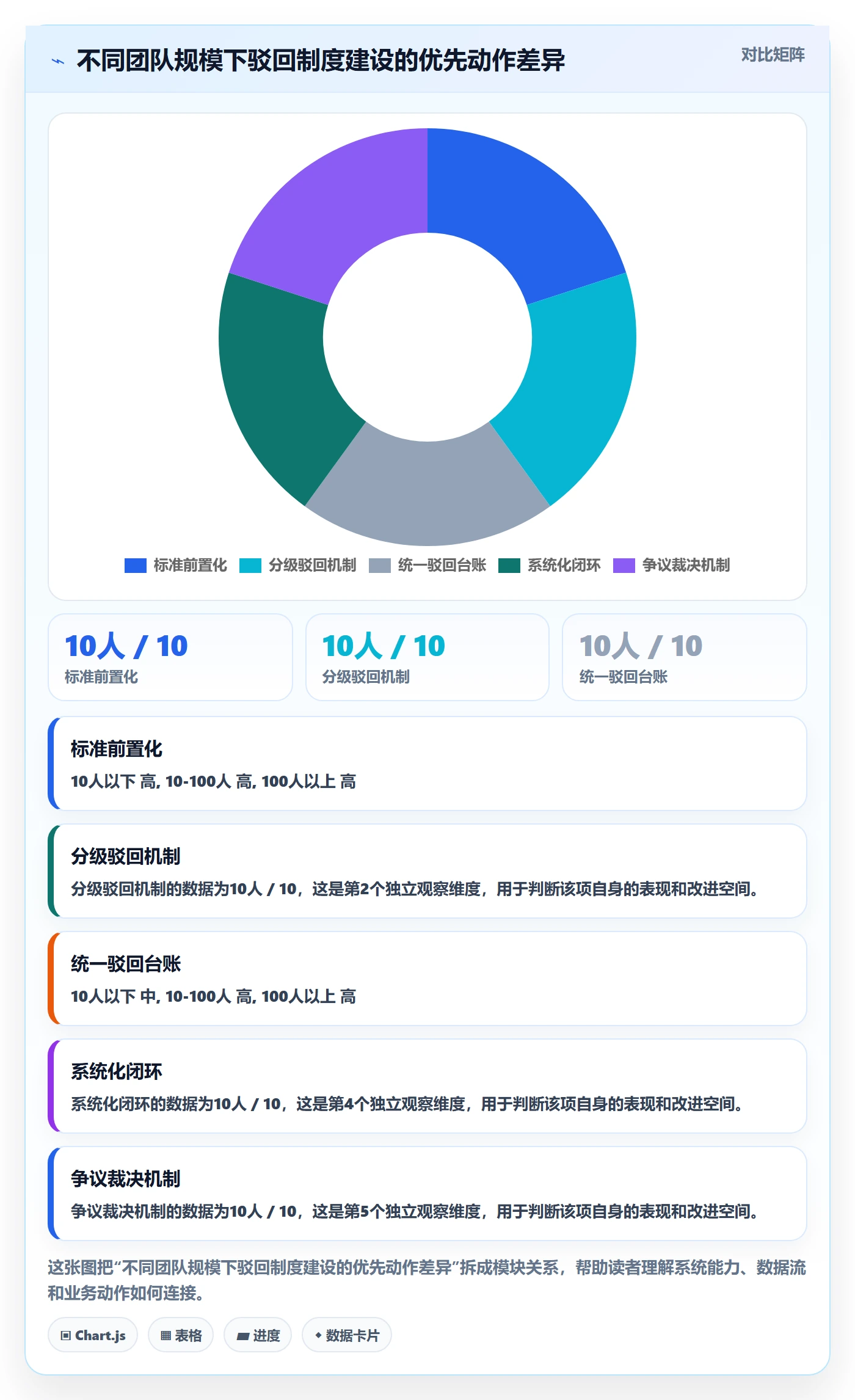Click the 争议裁决机制 detail row heading

126,1179
